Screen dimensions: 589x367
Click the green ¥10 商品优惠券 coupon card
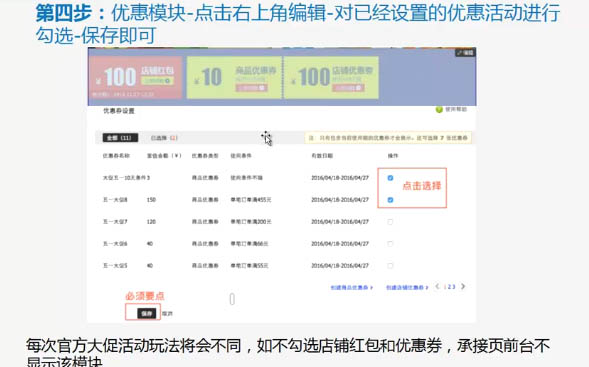[234, 77]
